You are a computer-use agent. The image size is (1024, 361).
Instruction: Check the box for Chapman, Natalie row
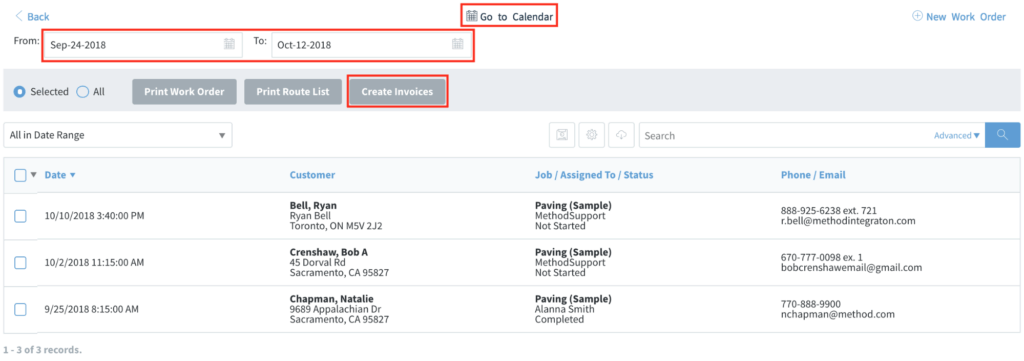pyautogui.click(x=20, y=309)
